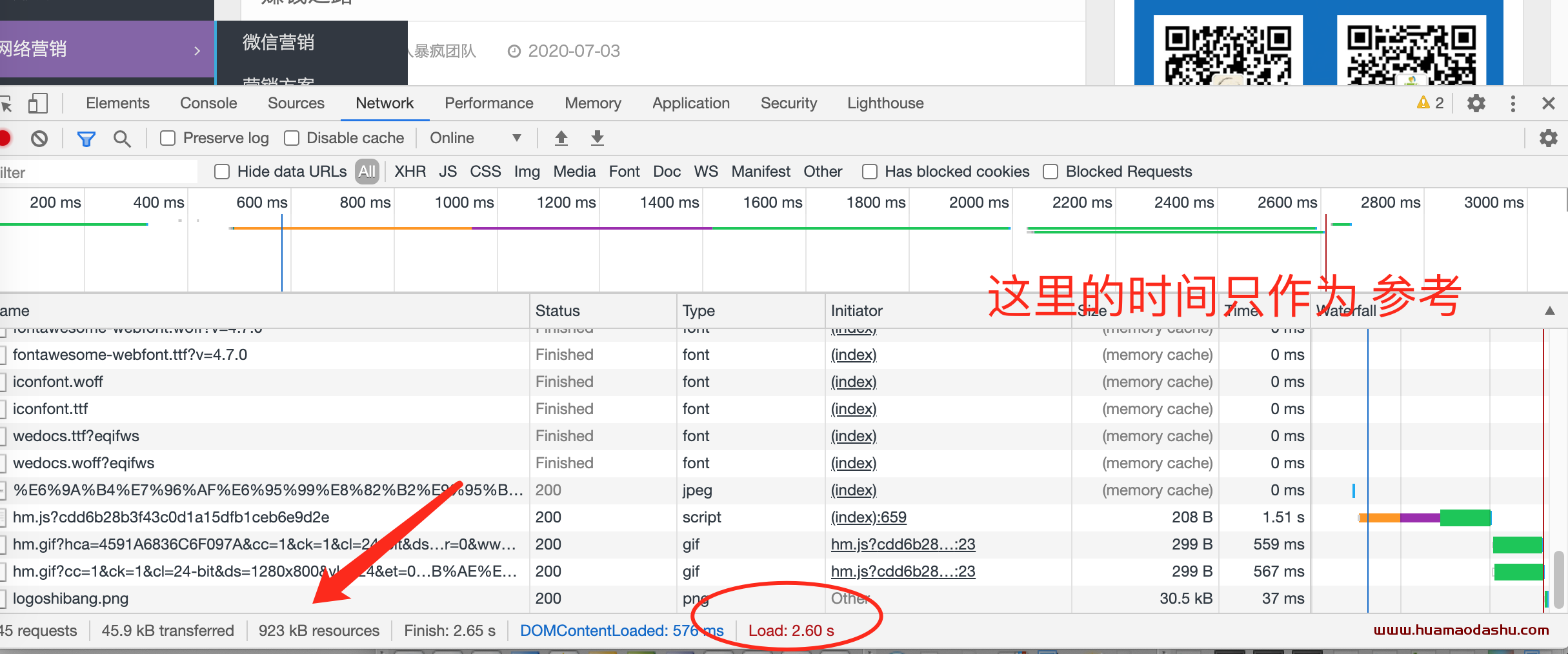Open hm.js initiator link for 559 ms gif
Image resolution: width=1568 pixels, height=654 pixels.
coord(903,544)
